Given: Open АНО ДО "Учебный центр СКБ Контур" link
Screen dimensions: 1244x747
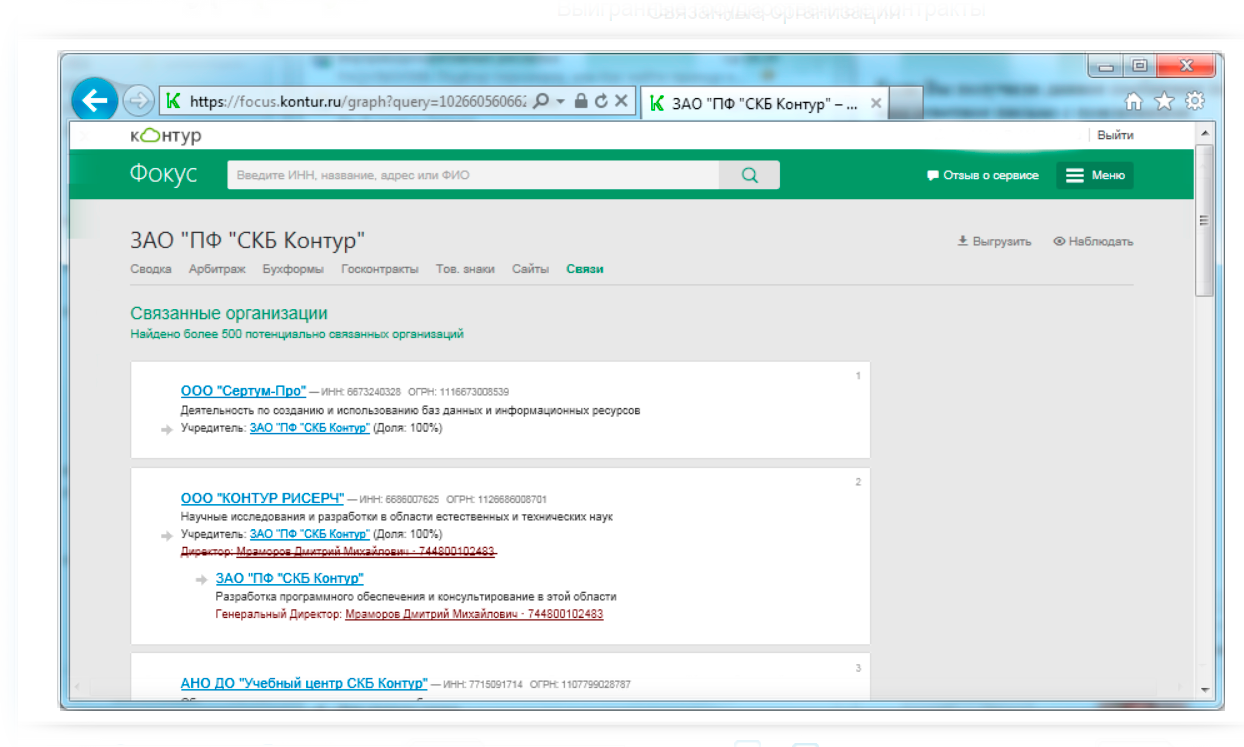Looking at the screenshot, I should [x=304, y=683].
